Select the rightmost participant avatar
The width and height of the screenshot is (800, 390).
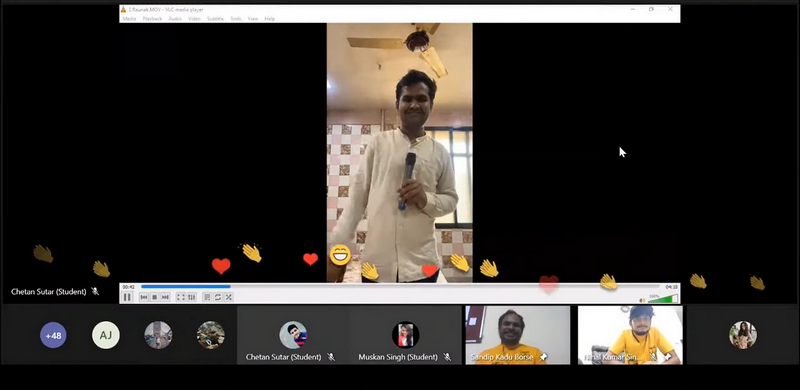pyautogui.click(x=743, y=335)
